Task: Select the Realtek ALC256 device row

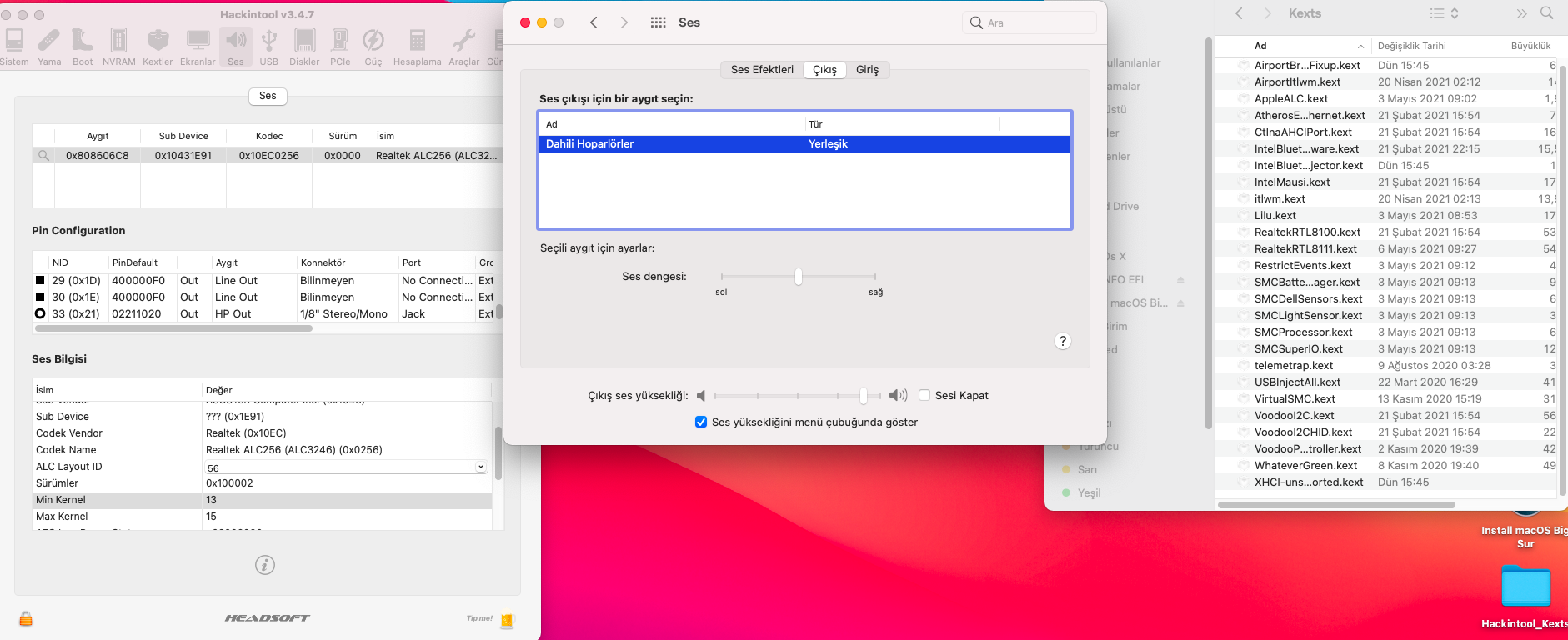Action: [268, 155]
